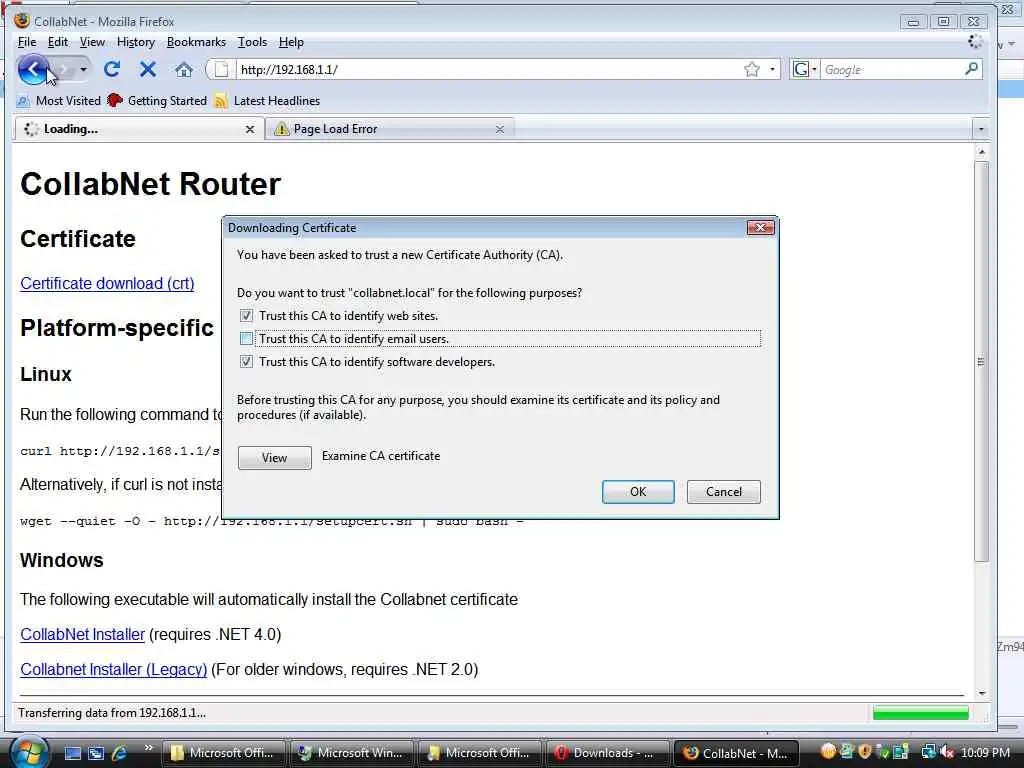Open the Help menu
Screen dimensions: 1024x768
(x=291, y=42)
